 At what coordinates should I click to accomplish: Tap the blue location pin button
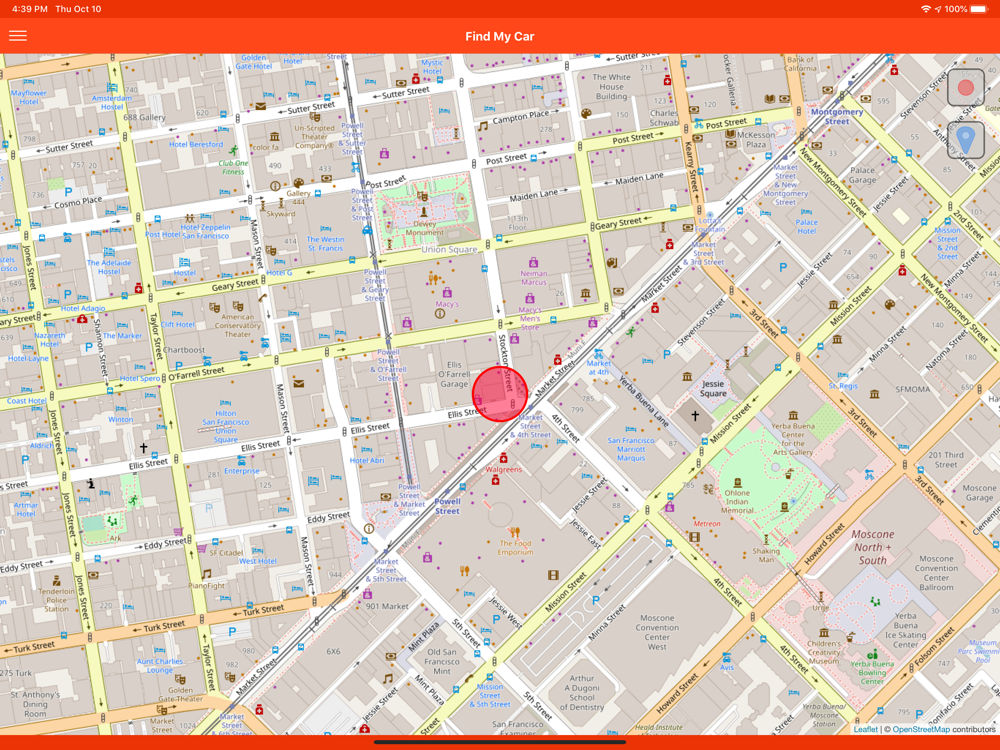pos(966,140)
